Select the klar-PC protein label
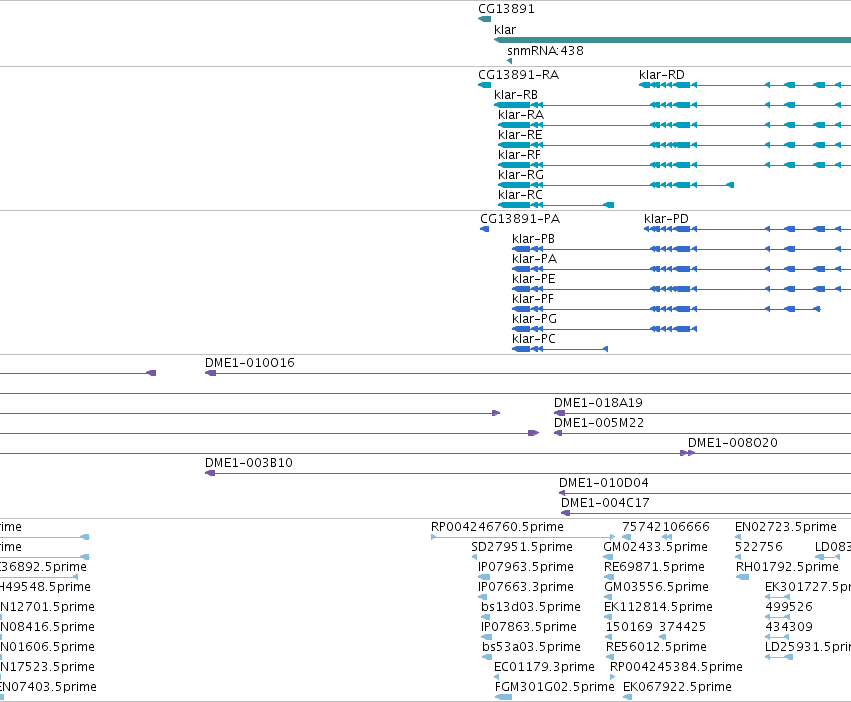 (534, 339)
